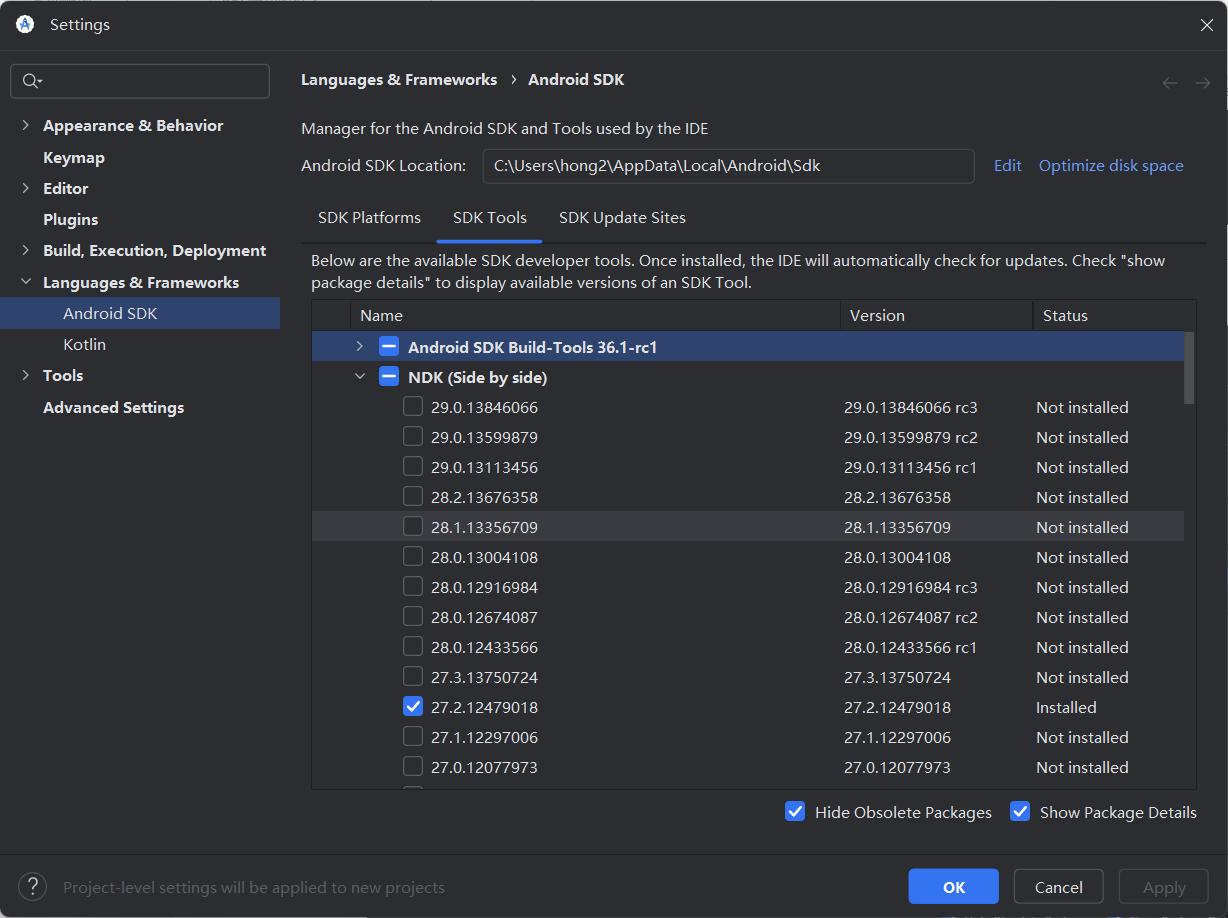The image size is (1228, 918).
Task: Click version cell 28.0.12674087 rc2
Action: [911, 617]
